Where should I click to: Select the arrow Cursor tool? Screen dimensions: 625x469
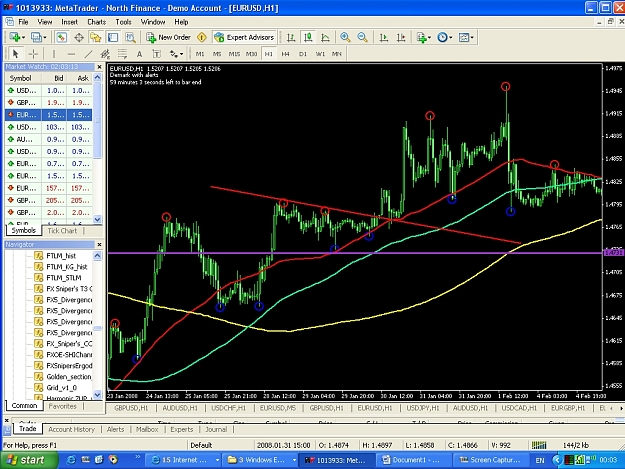point(16,54)
